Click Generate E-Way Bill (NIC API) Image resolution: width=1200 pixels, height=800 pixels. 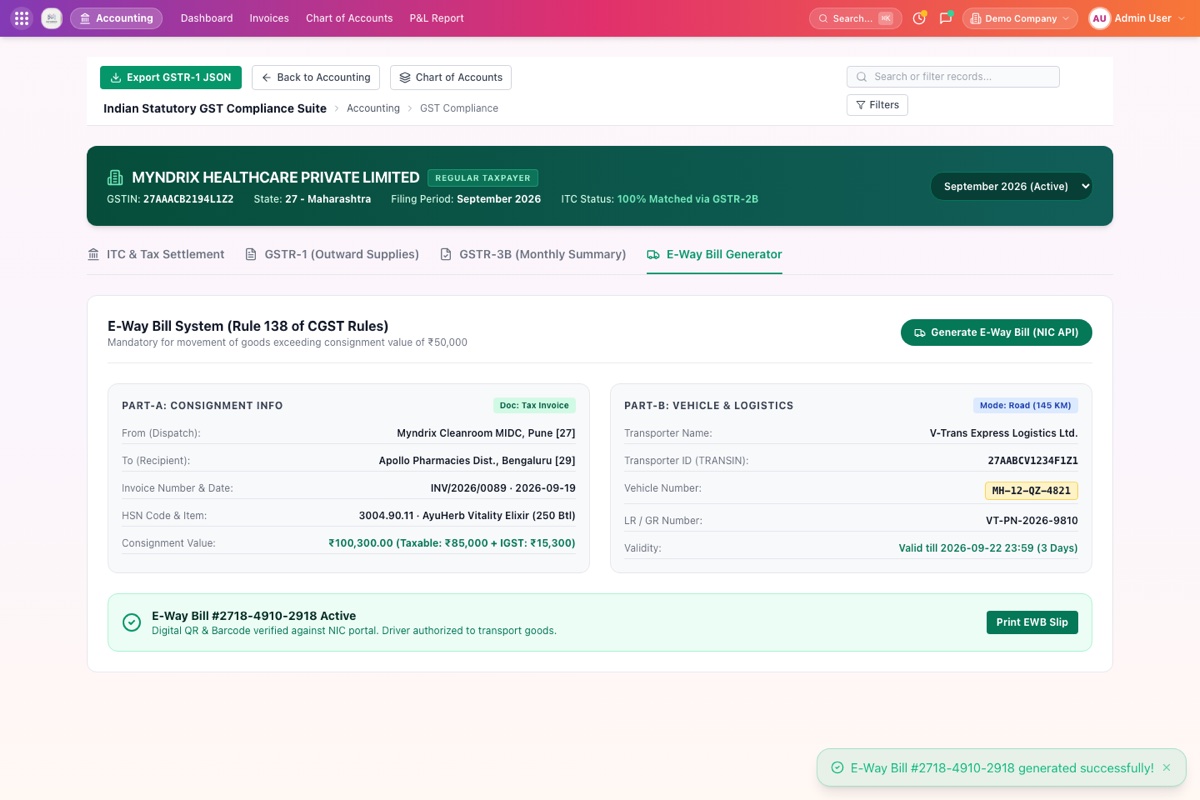pyautogui.click(x=996, y=332)
